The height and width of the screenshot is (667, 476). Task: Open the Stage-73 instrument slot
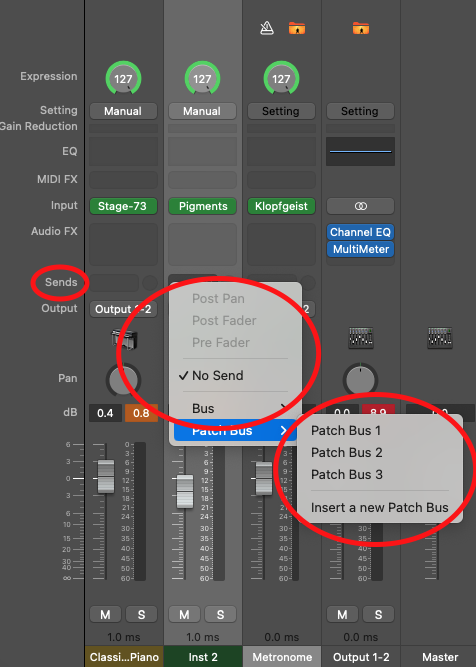[x=123, y=206]
